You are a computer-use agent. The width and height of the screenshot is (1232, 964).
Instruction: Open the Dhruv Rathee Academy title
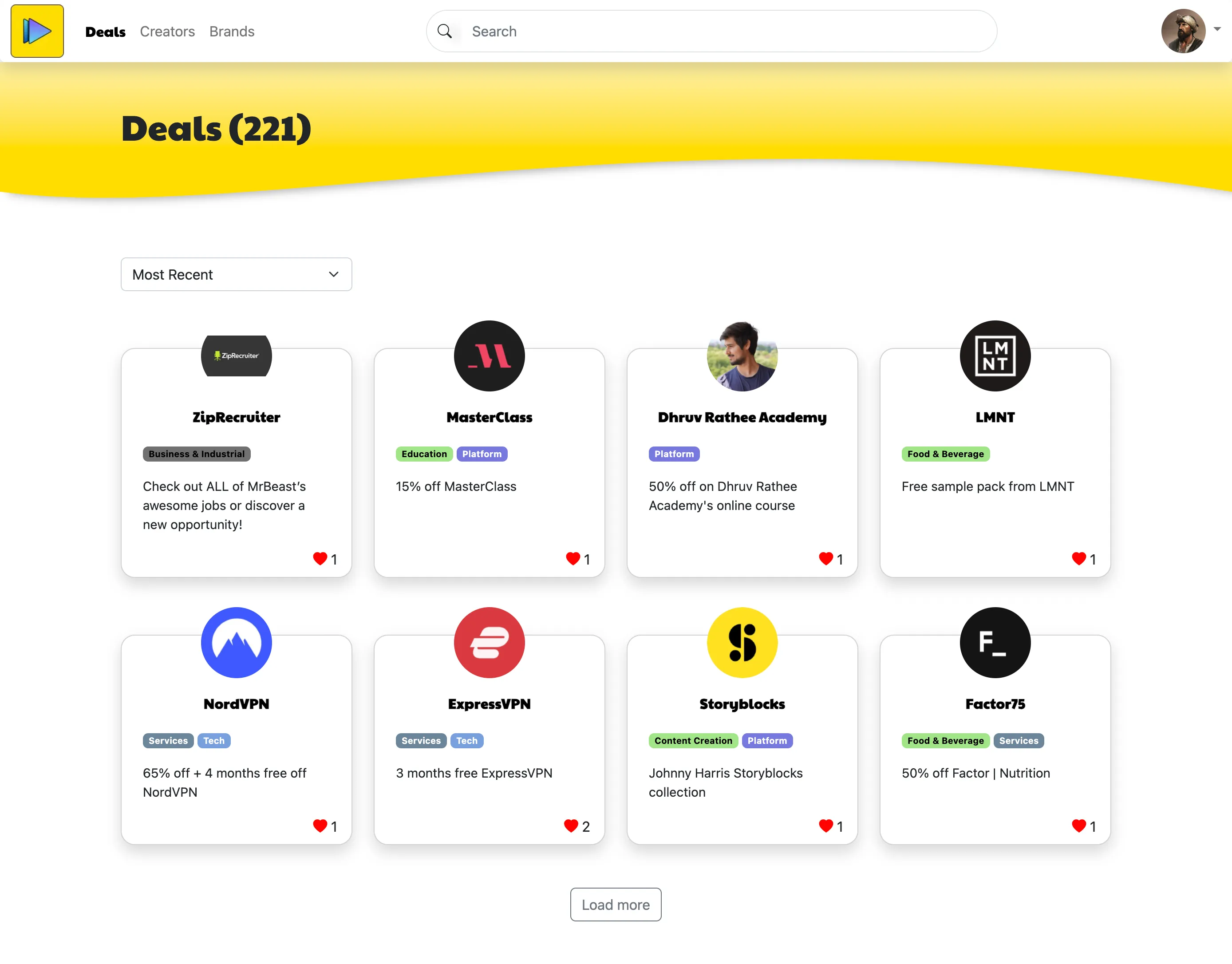742,418
